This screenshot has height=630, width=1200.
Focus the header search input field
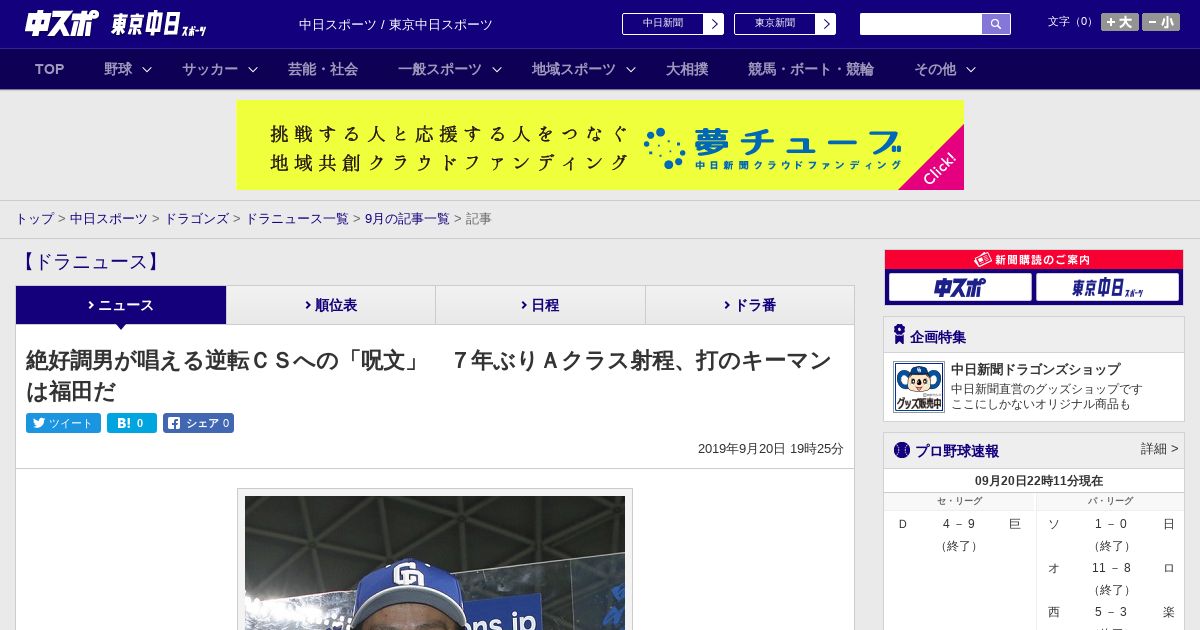921,24
